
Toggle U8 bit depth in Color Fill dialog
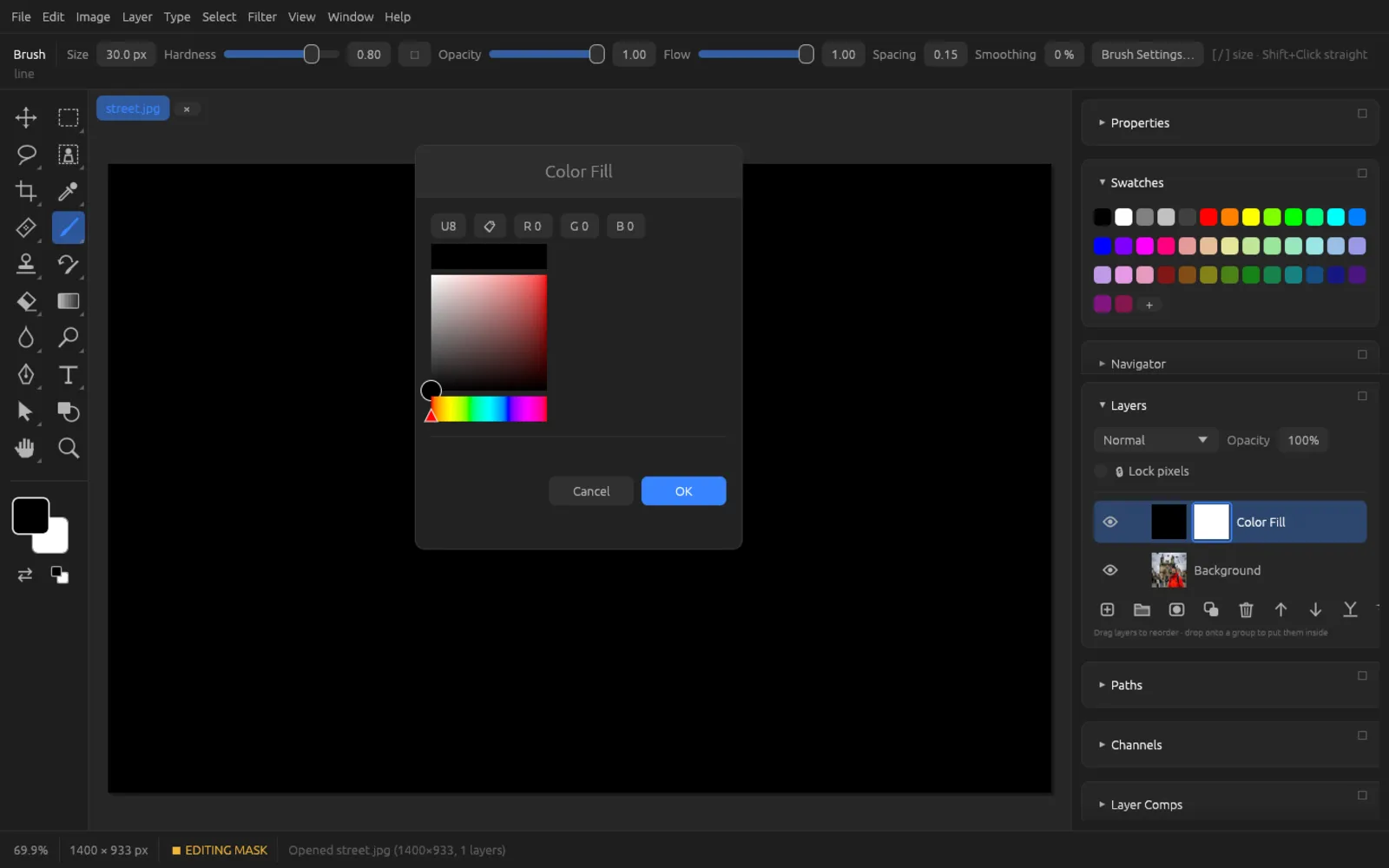click(x=448, y=226)
